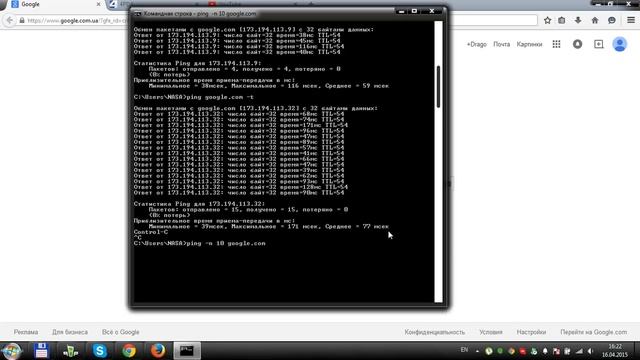
Task: Click the back arrow in Firefox
Action: point(10,20)
